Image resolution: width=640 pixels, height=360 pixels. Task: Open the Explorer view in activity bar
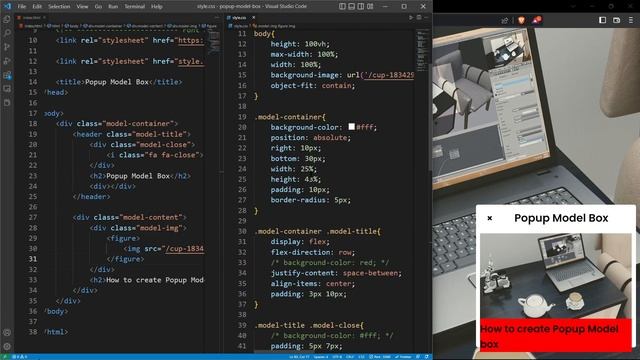pyautogui.click(x=7, y=20)
